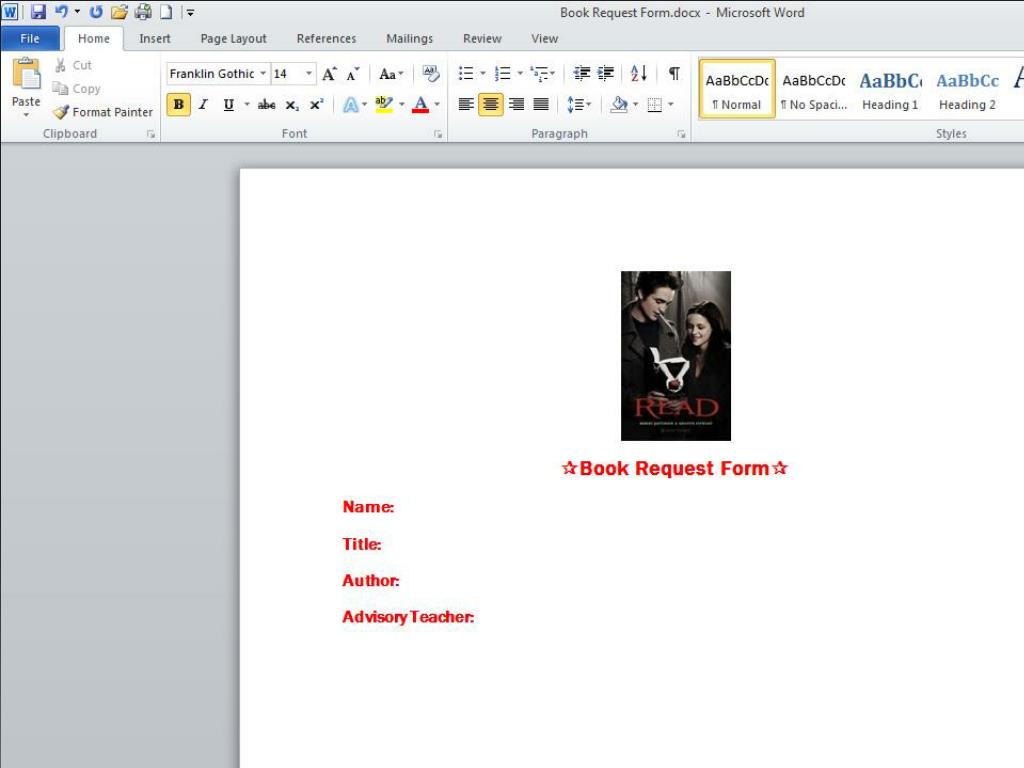This screenshot has height=768, width=1024.
Task: Switch to the Mailings tab
Action: 409,39
